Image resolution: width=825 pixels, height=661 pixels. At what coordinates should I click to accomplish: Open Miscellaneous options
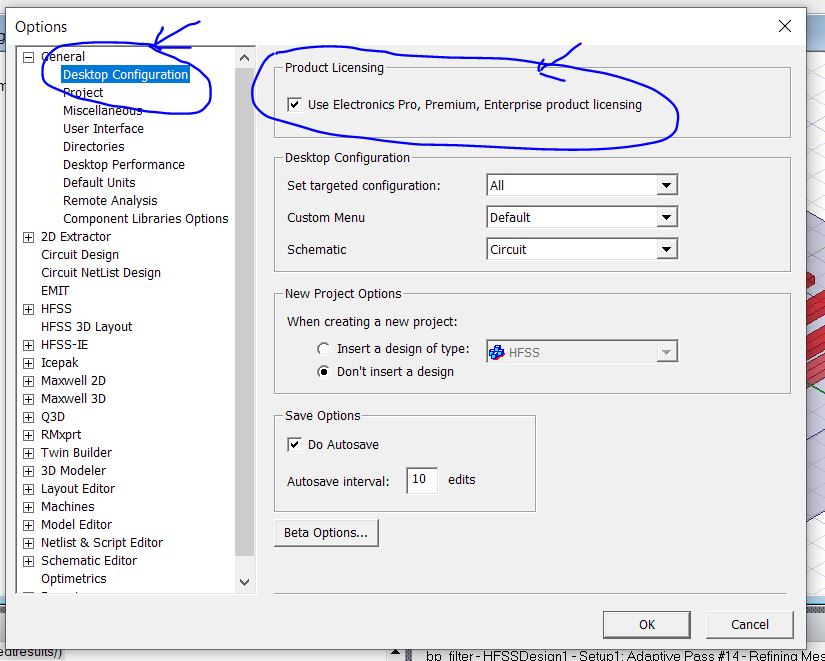point(103,111)
